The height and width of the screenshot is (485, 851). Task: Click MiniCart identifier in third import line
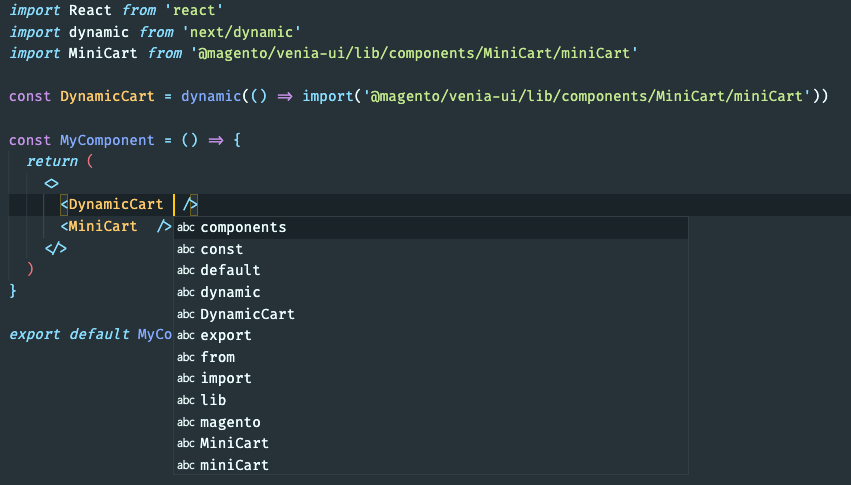click(x=103, y=53)
